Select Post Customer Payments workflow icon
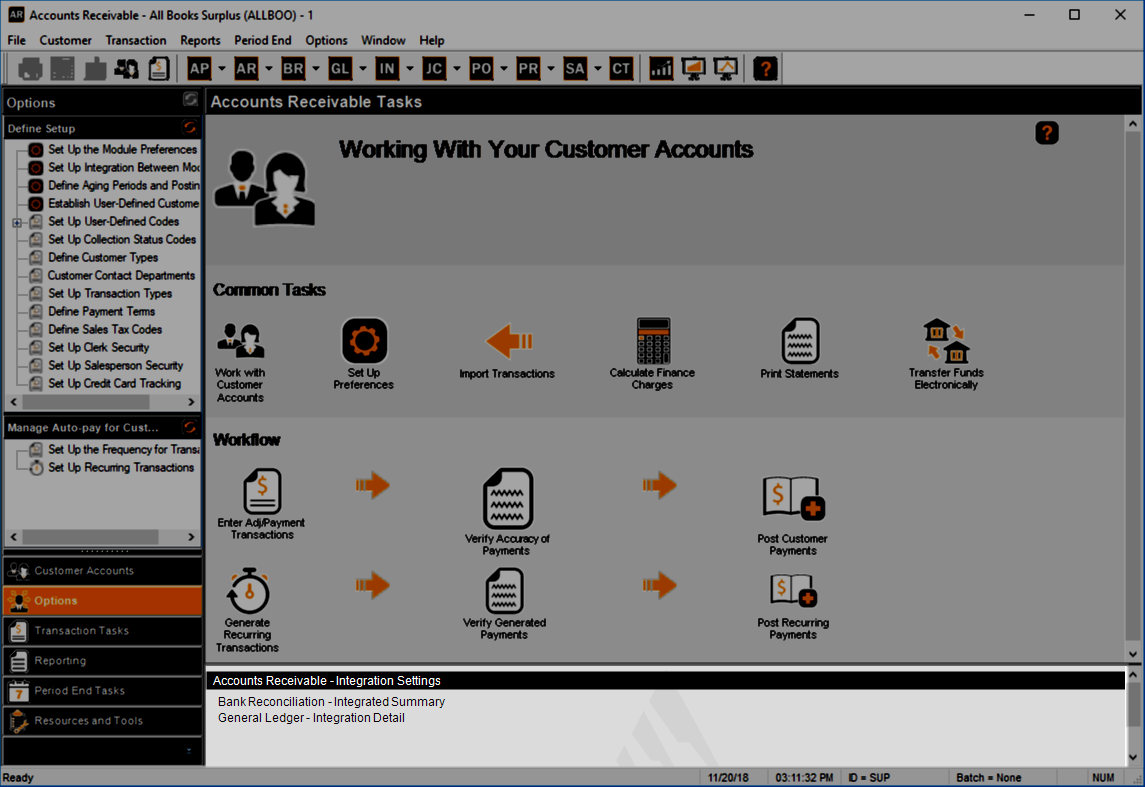This screenshot has width=1145, height=787. (x=793, y=499)
